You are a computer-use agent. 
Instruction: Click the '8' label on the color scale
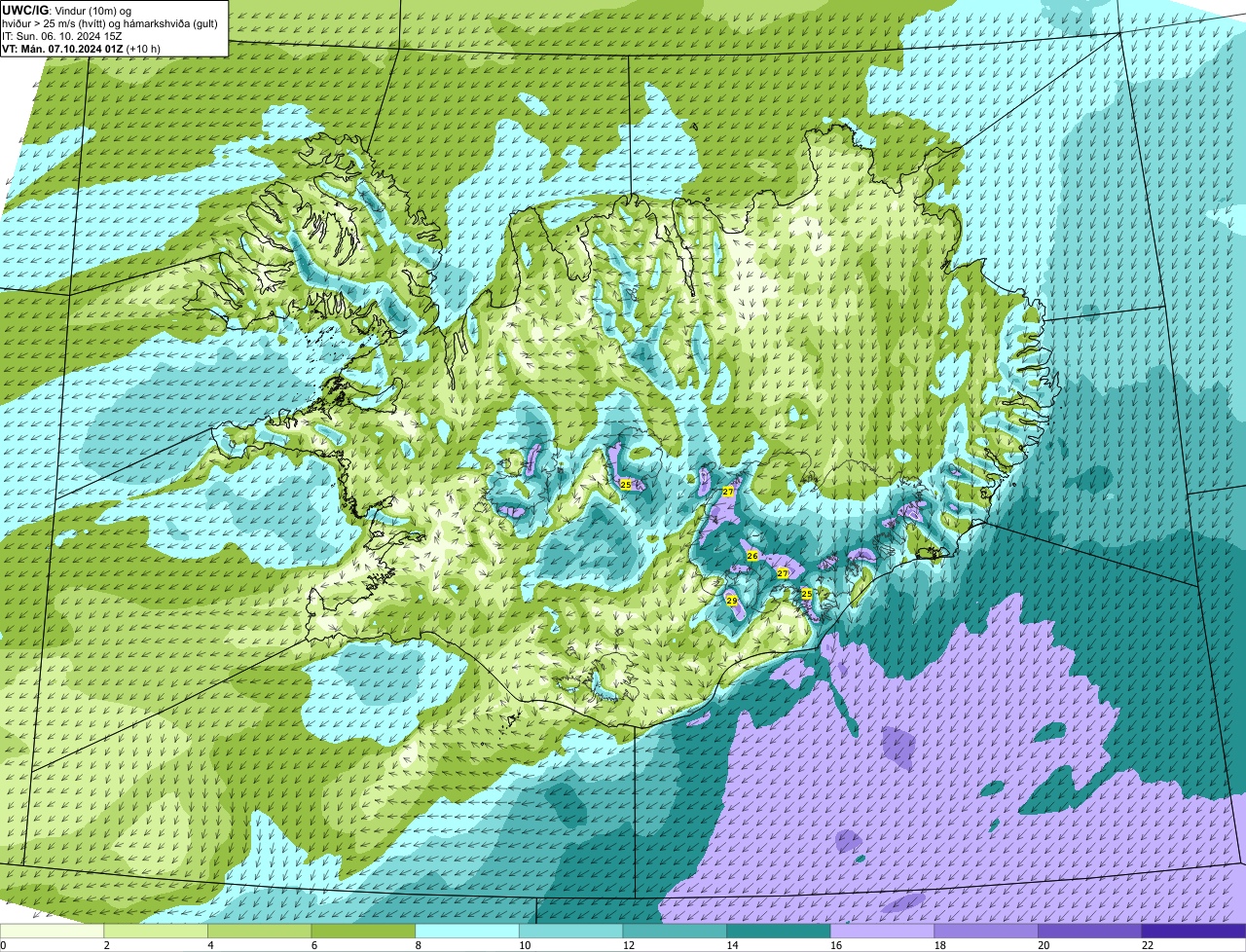click(x=418, y=945)
